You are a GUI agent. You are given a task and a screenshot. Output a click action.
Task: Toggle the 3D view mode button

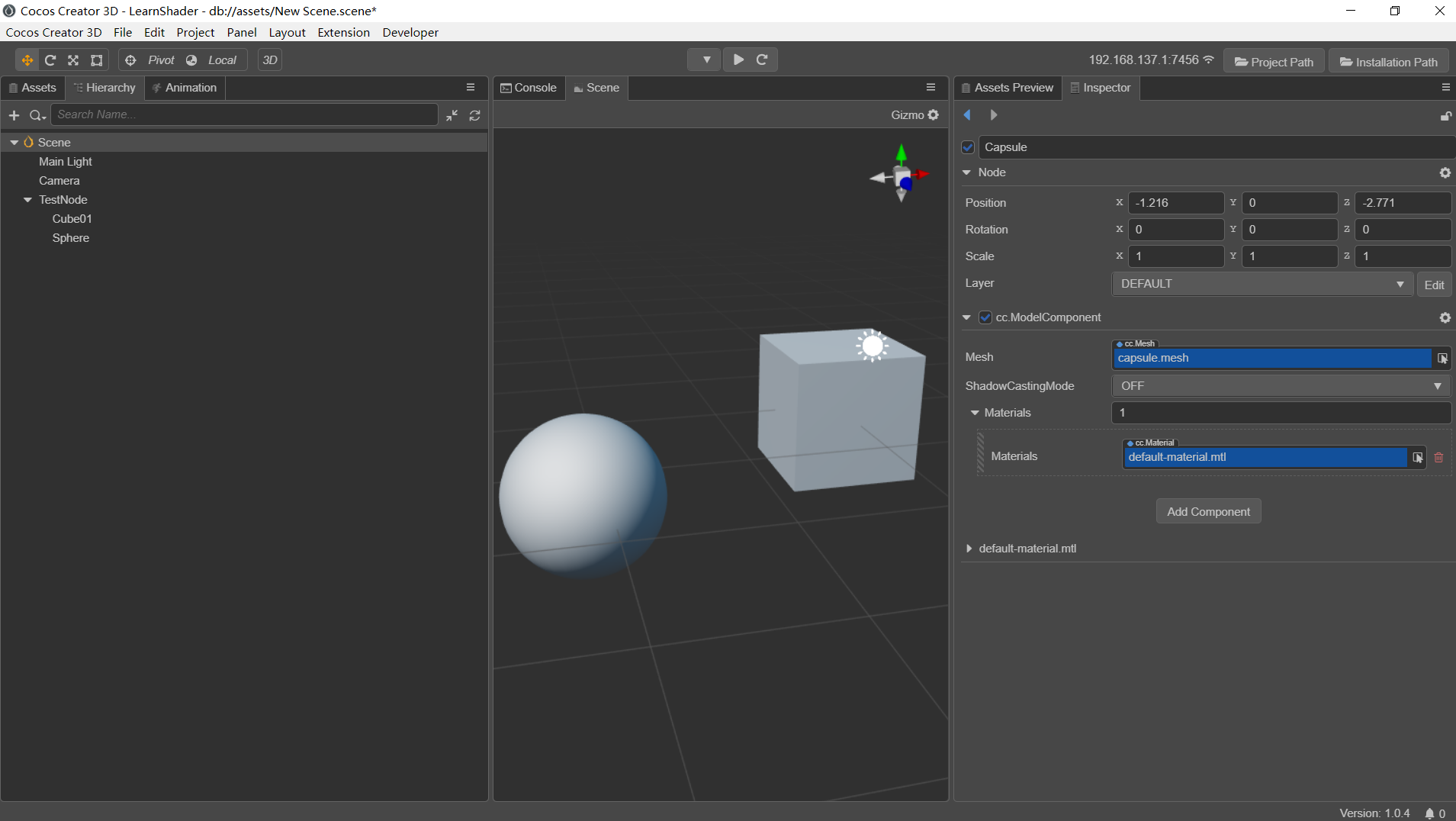click(270, 60)
